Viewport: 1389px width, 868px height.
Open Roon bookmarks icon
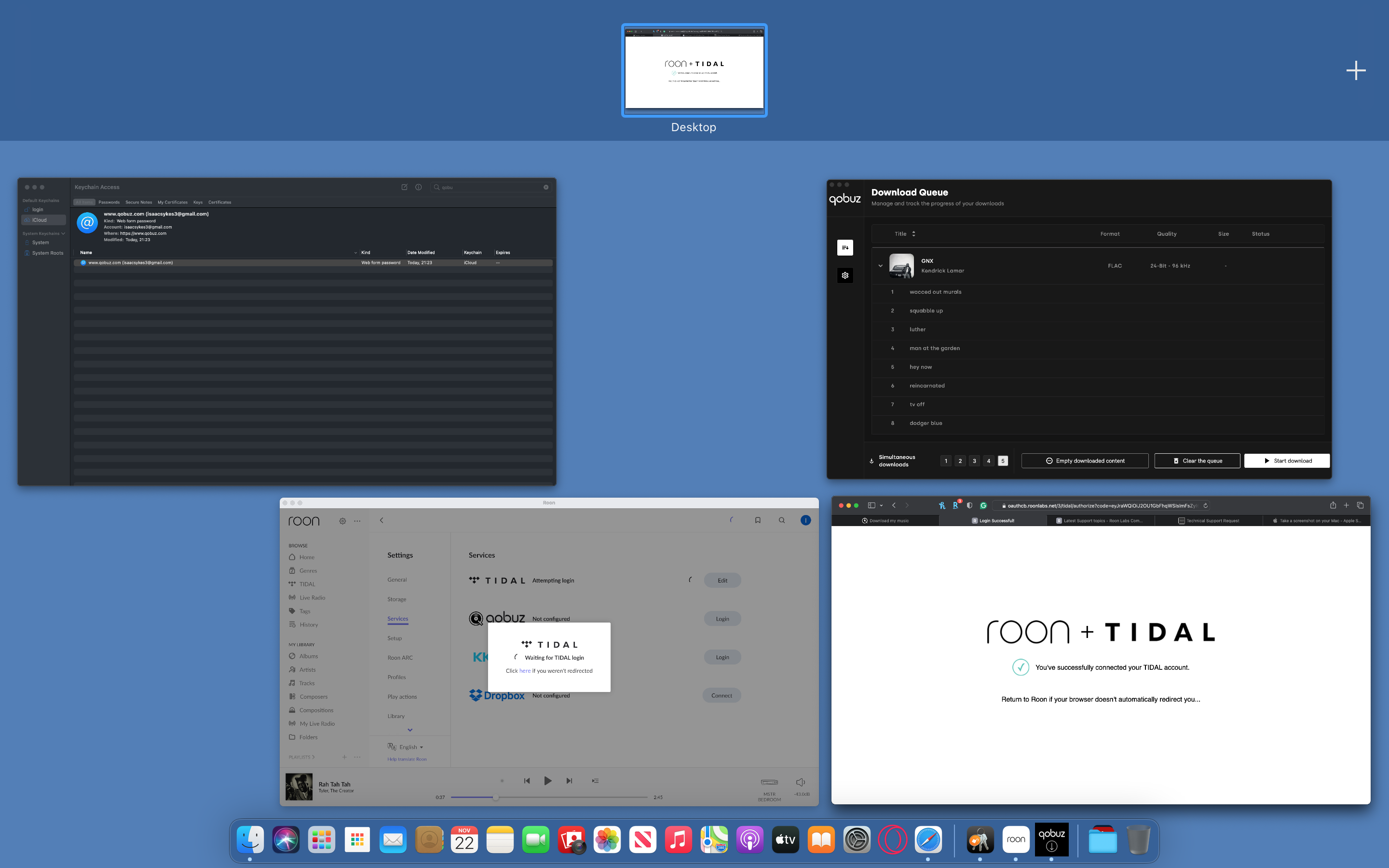pos(758,520)
